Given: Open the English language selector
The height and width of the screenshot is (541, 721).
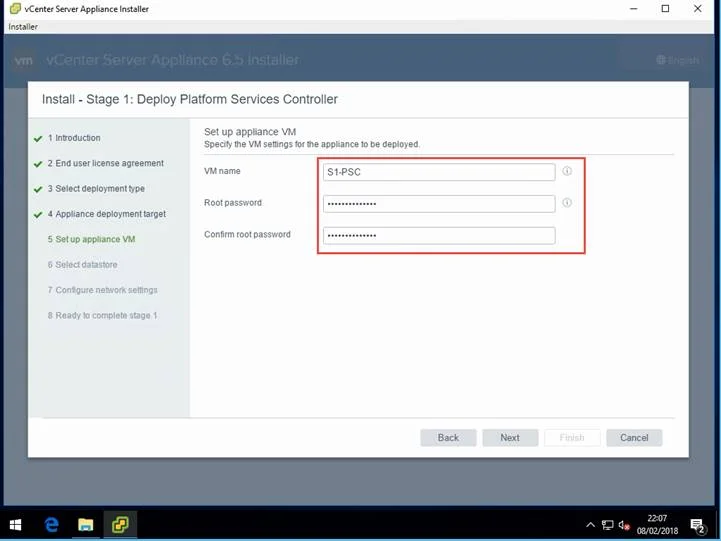Looking at the screenshot, I should [677, 60].
